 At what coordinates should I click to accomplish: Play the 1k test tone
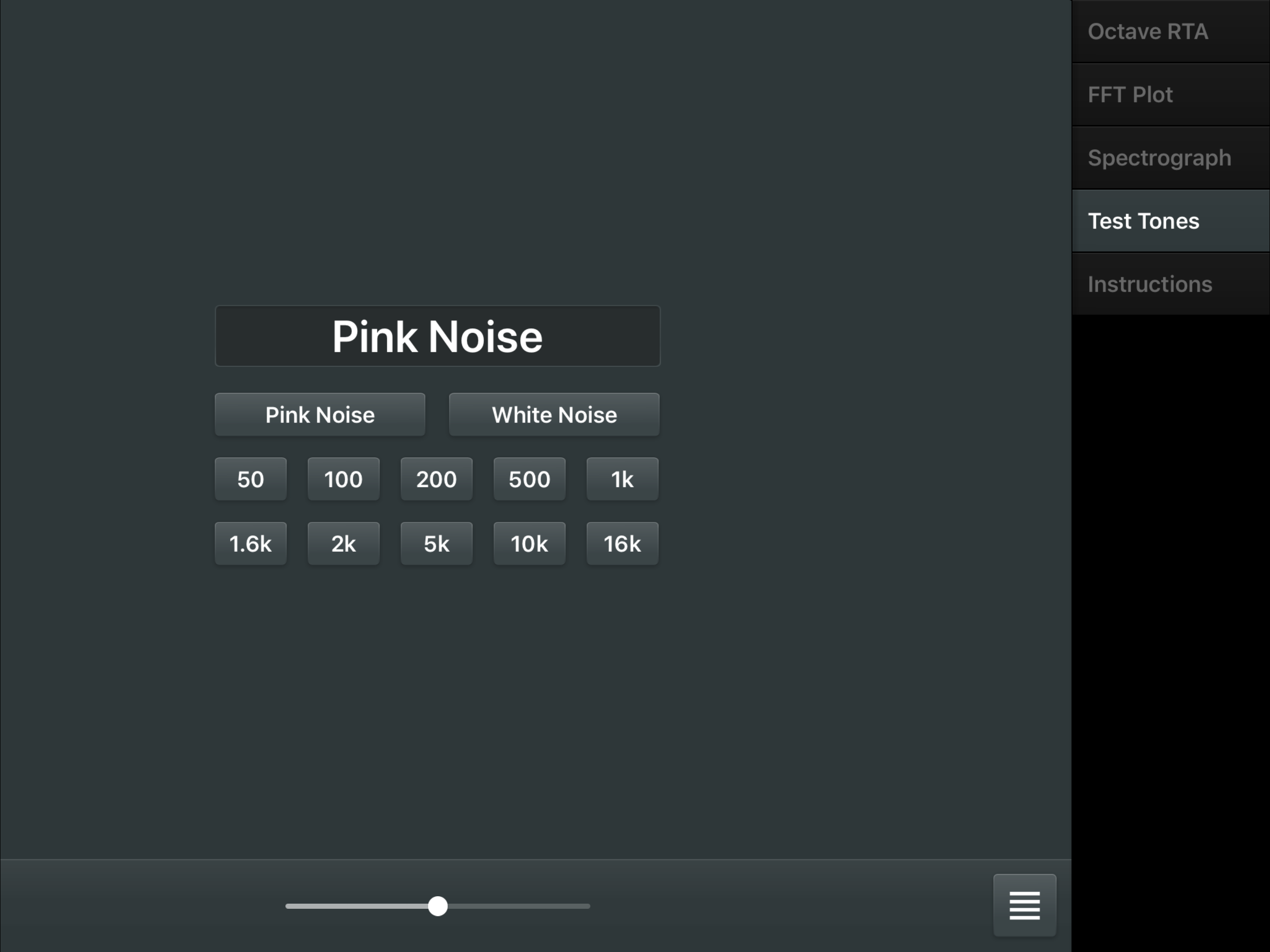point(622,479)
